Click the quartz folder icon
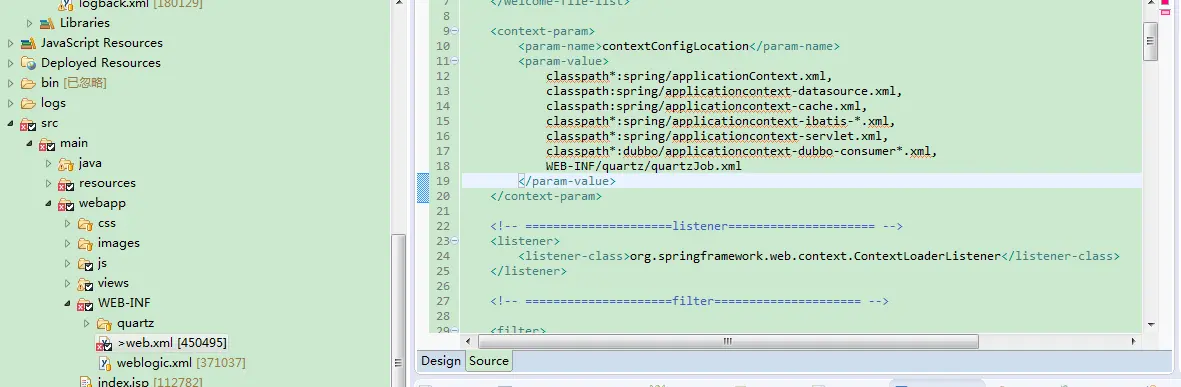This screenshot has height=387, width=1181. point(104,324)
